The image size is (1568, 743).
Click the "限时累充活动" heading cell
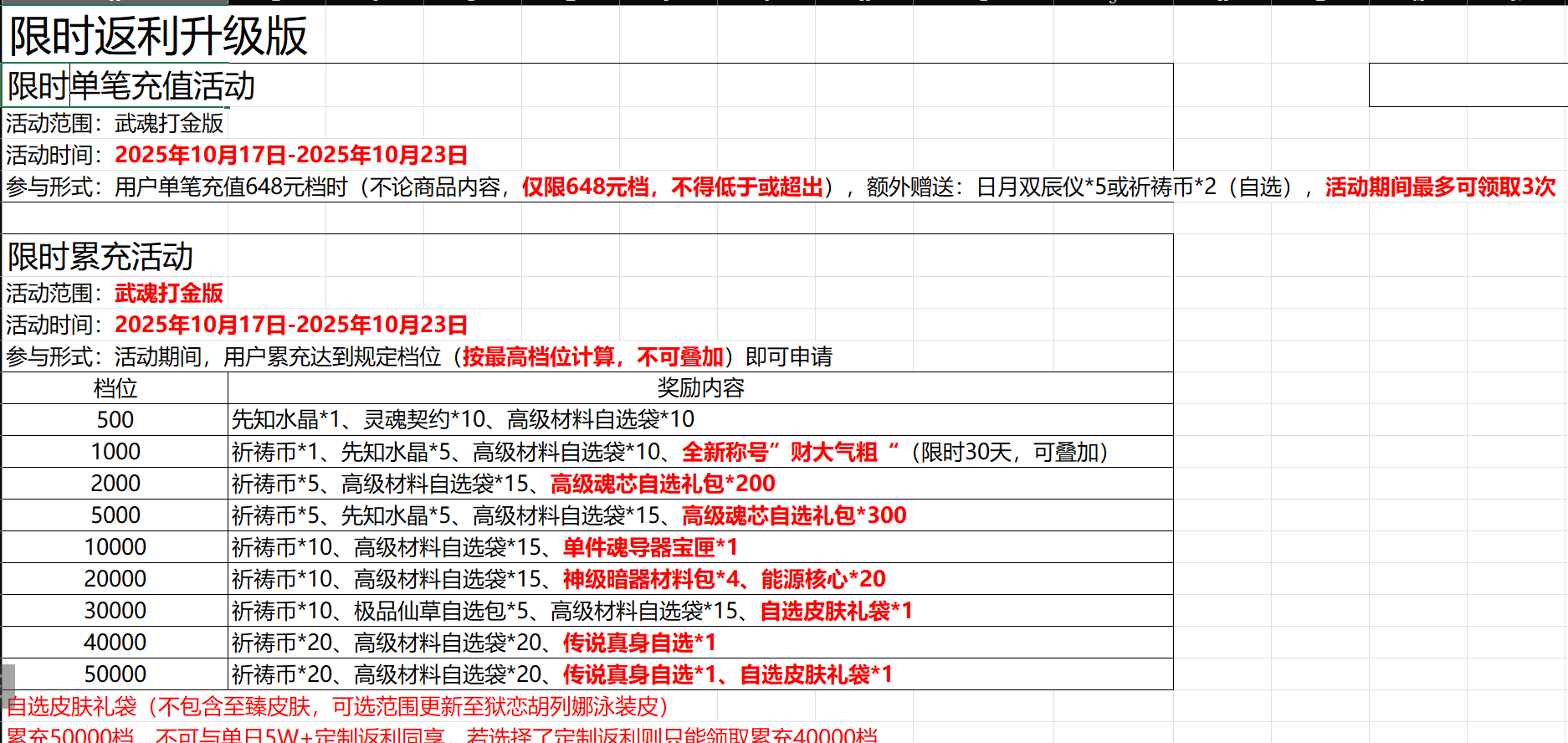pos(100,257)
